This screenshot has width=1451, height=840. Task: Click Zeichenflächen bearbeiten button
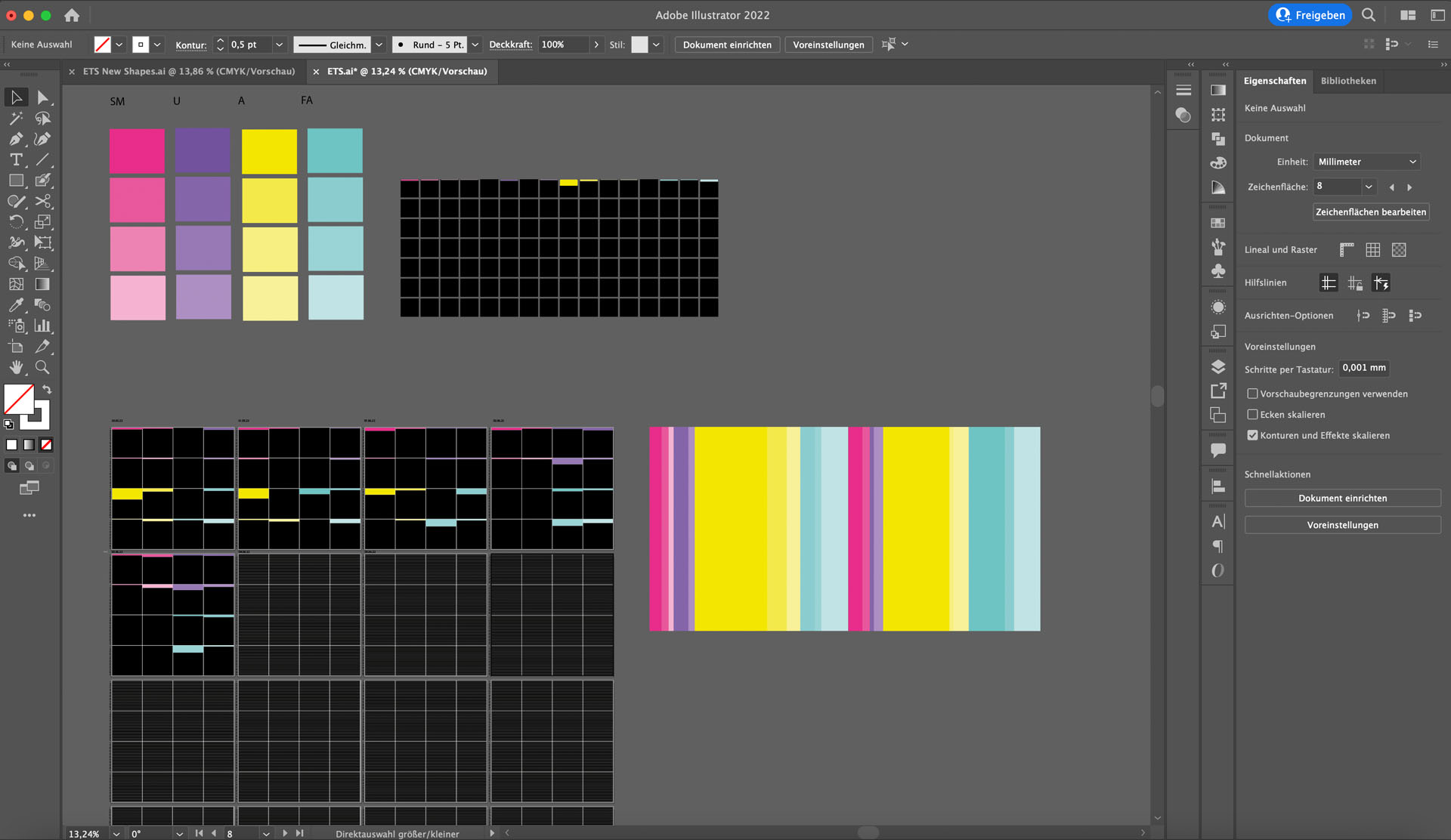pos(1371,212)
